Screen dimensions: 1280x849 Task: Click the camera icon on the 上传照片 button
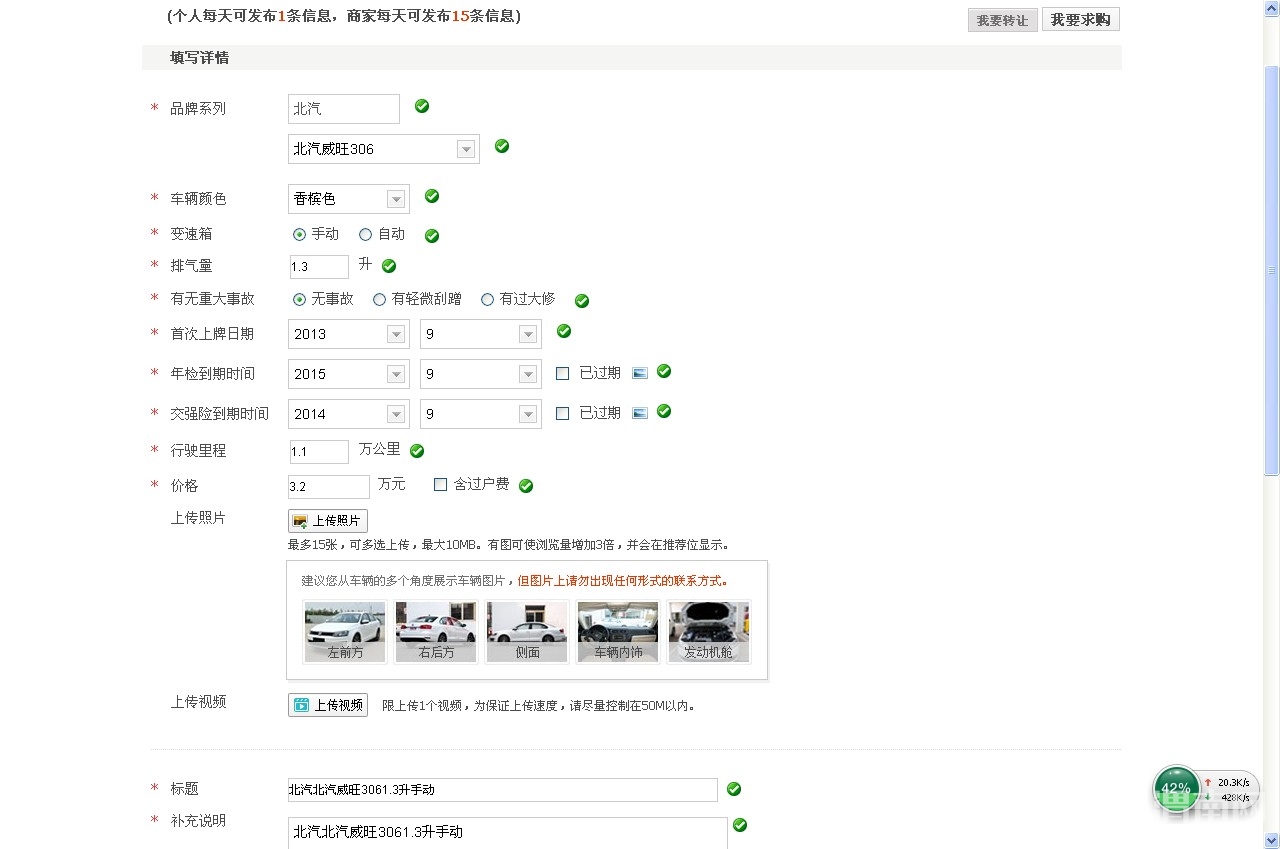[299, 520]
